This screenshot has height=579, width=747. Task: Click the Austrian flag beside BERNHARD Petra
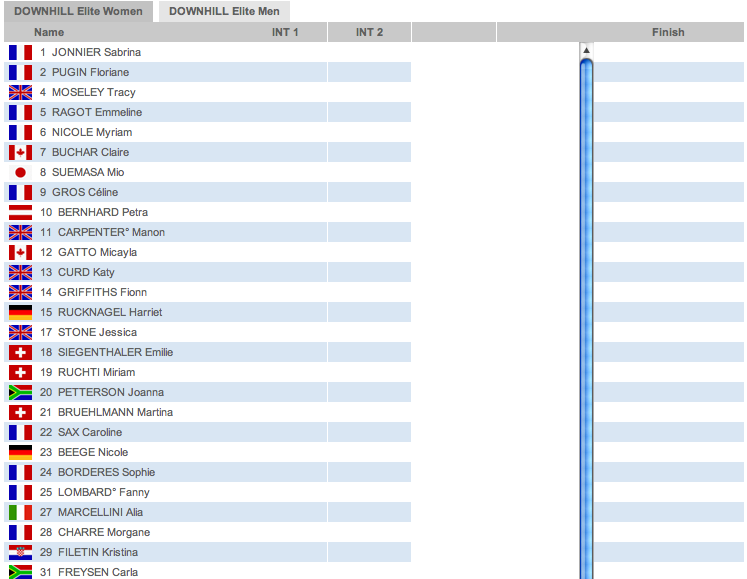click(20, 212)
